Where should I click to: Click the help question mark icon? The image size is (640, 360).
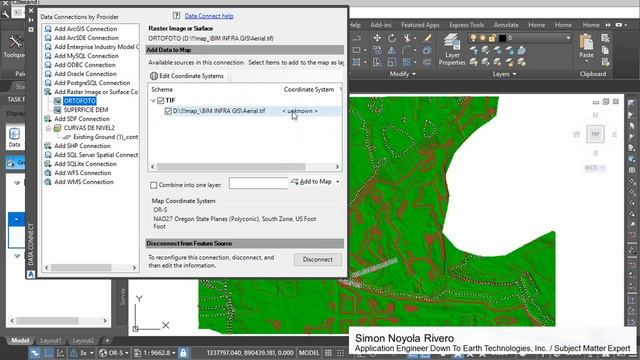(176, 16)
